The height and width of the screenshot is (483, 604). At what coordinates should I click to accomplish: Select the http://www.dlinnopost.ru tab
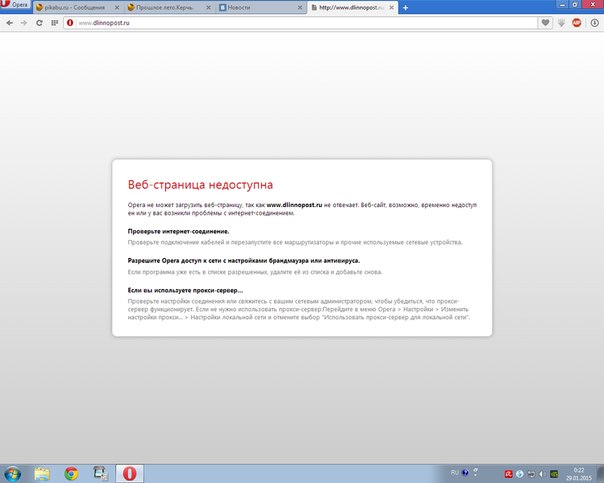click(352, 7)
